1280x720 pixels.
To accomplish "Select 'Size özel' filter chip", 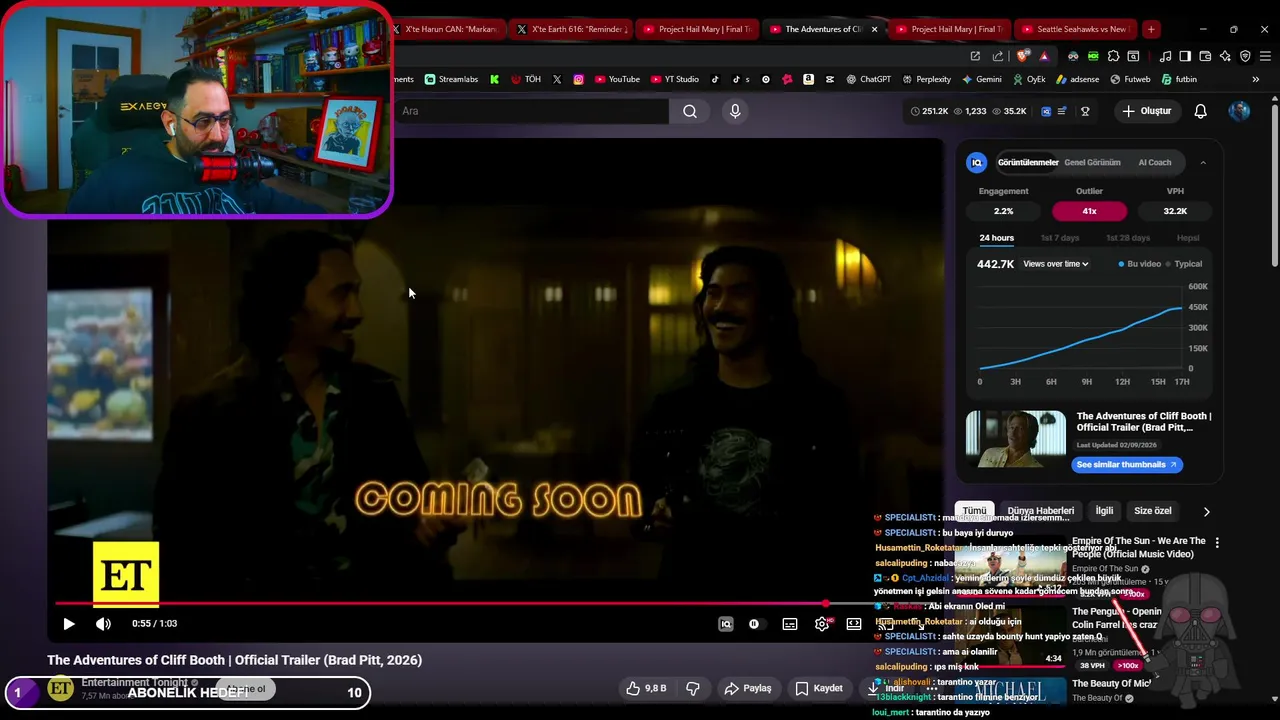I will pyautogui.click(x=1152, y=511).
